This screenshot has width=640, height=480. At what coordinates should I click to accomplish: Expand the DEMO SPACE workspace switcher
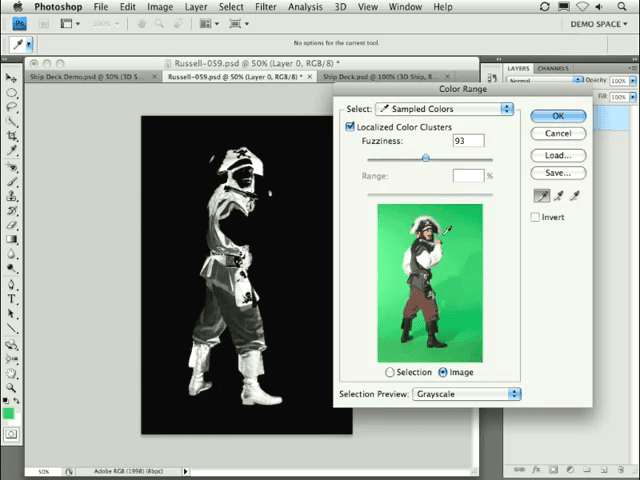pyautogui.click(x=599, y=23)
